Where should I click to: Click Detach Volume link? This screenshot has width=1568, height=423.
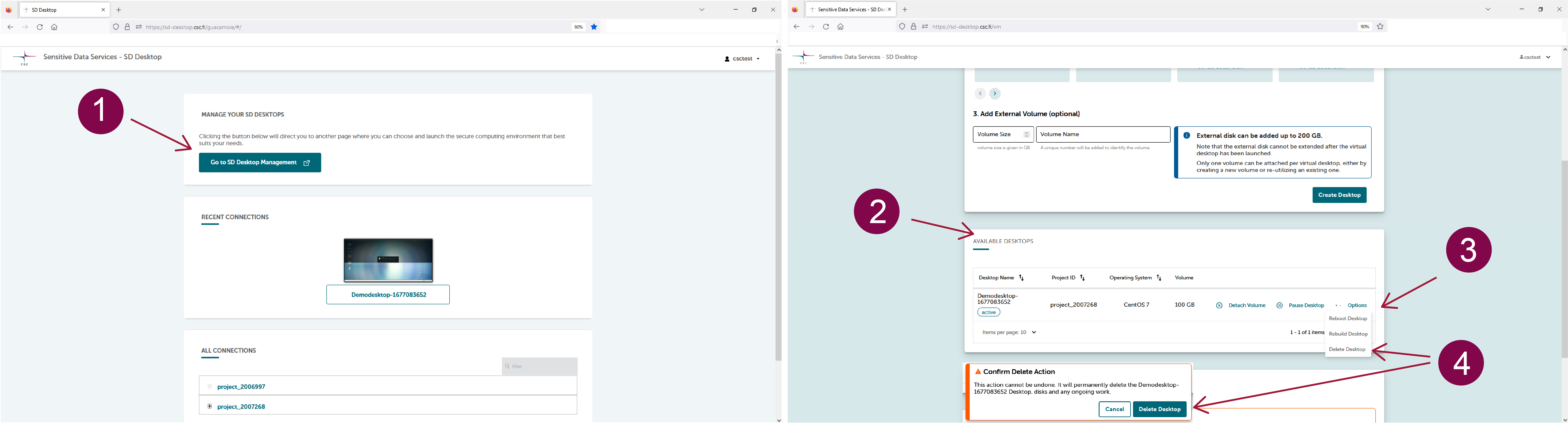(x=1241, y=306)
